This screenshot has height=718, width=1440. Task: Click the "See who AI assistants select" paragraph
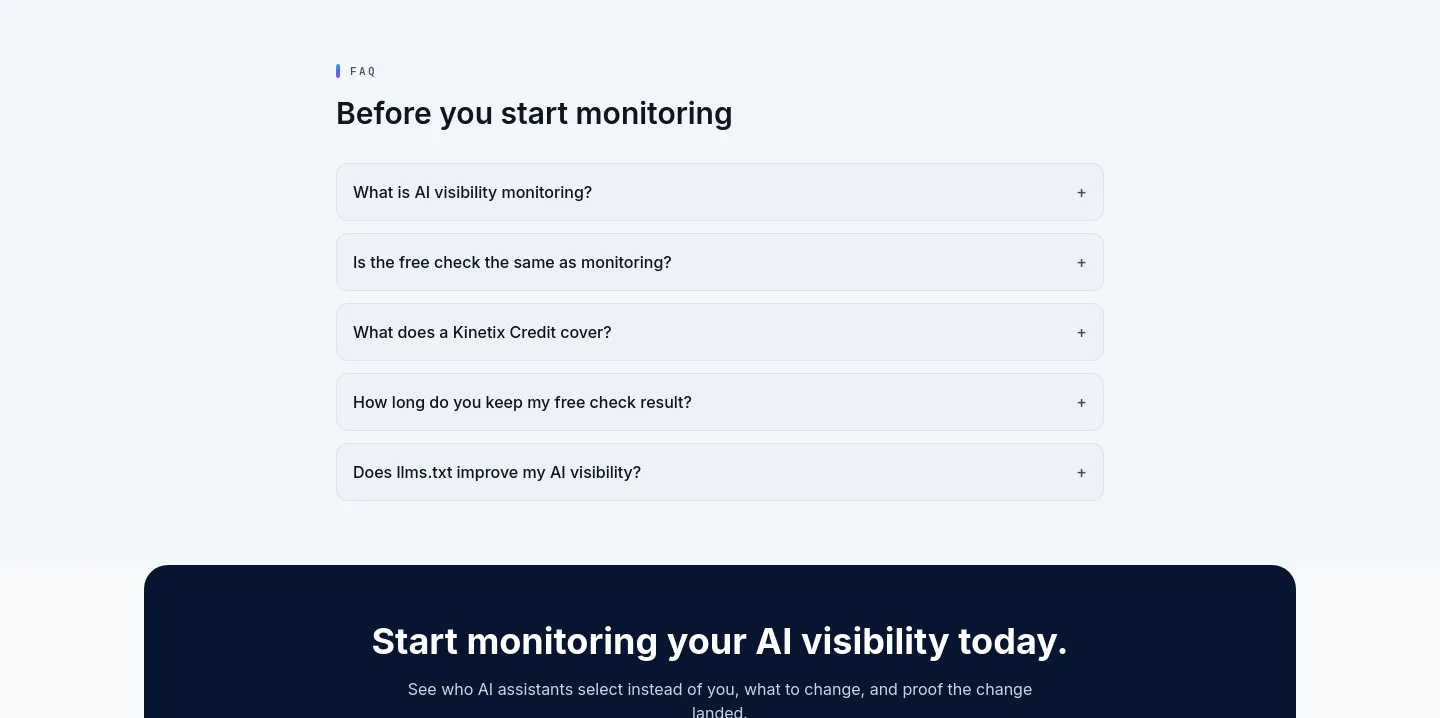[x=720, y=700]
